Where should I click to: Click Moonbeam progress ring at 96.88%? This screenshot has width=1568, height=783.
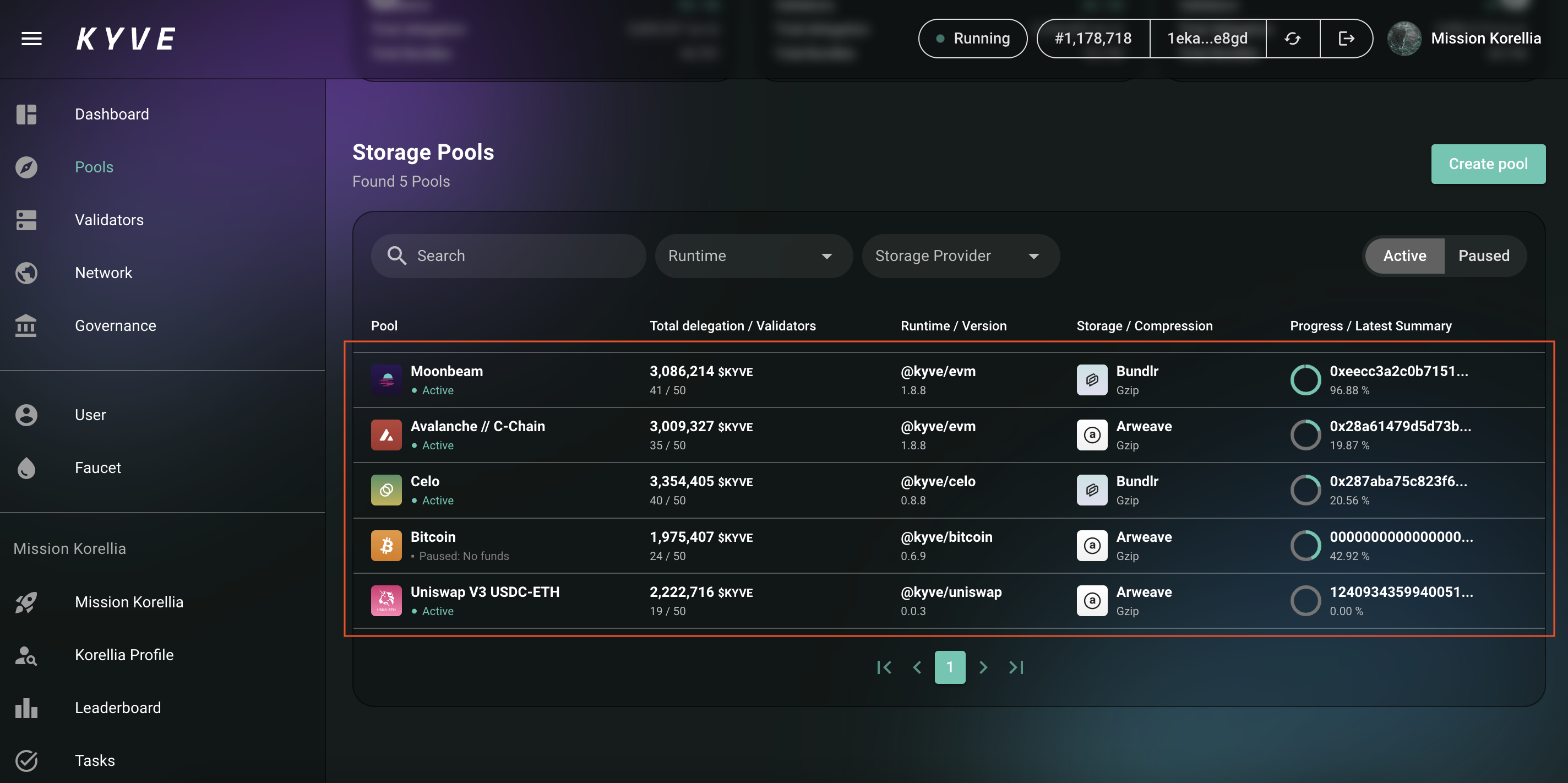pos(1305,380)
